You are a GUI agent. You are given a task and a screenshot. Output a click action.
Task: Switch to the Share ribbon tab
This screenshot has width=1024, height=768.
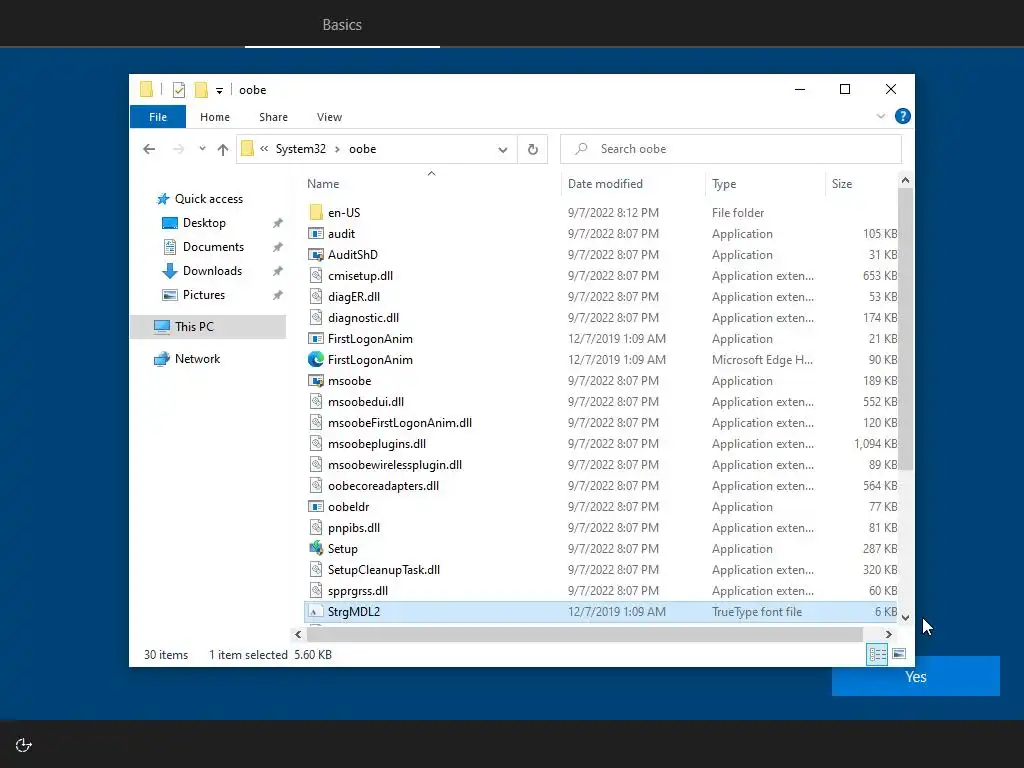pyautogui.click(x=273, y=117)
